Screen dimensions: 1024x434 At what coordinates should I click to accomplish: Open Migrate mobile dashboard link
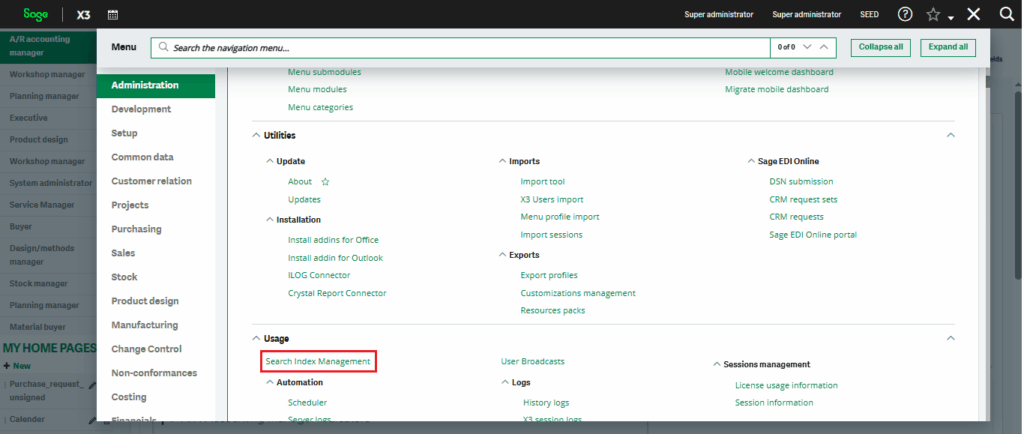click(x=776, y=89)
